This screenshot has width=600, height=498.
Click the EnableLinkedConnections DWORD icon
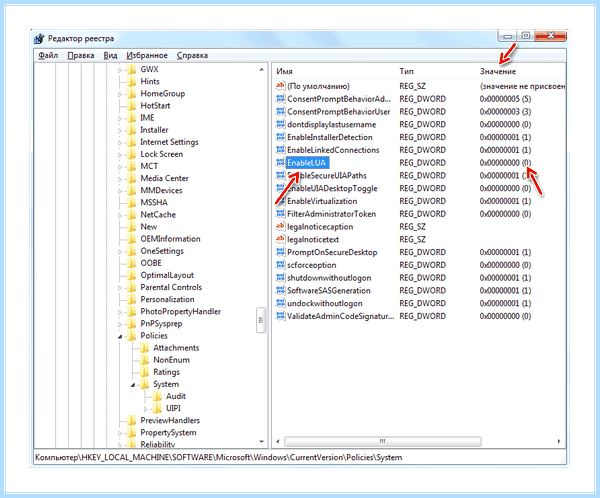click(280, 150)
